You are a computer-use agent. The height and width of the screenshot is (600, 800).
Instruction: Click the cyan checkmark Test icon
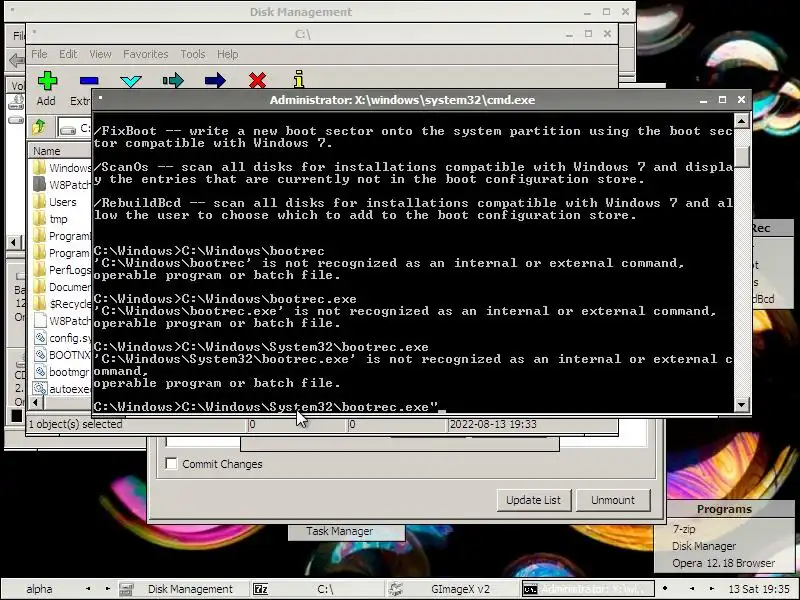point(131,82)
